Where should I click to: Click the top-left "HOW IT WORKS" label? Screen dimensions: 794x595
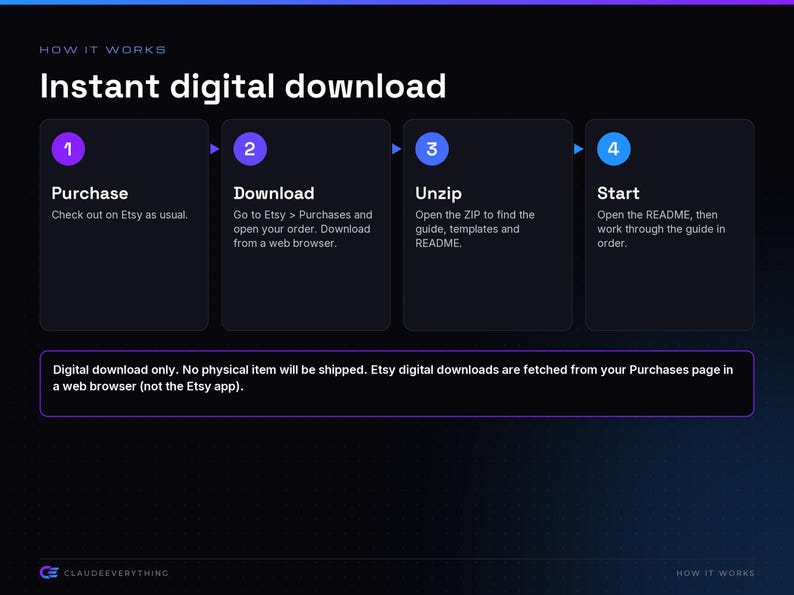[103, 50]
